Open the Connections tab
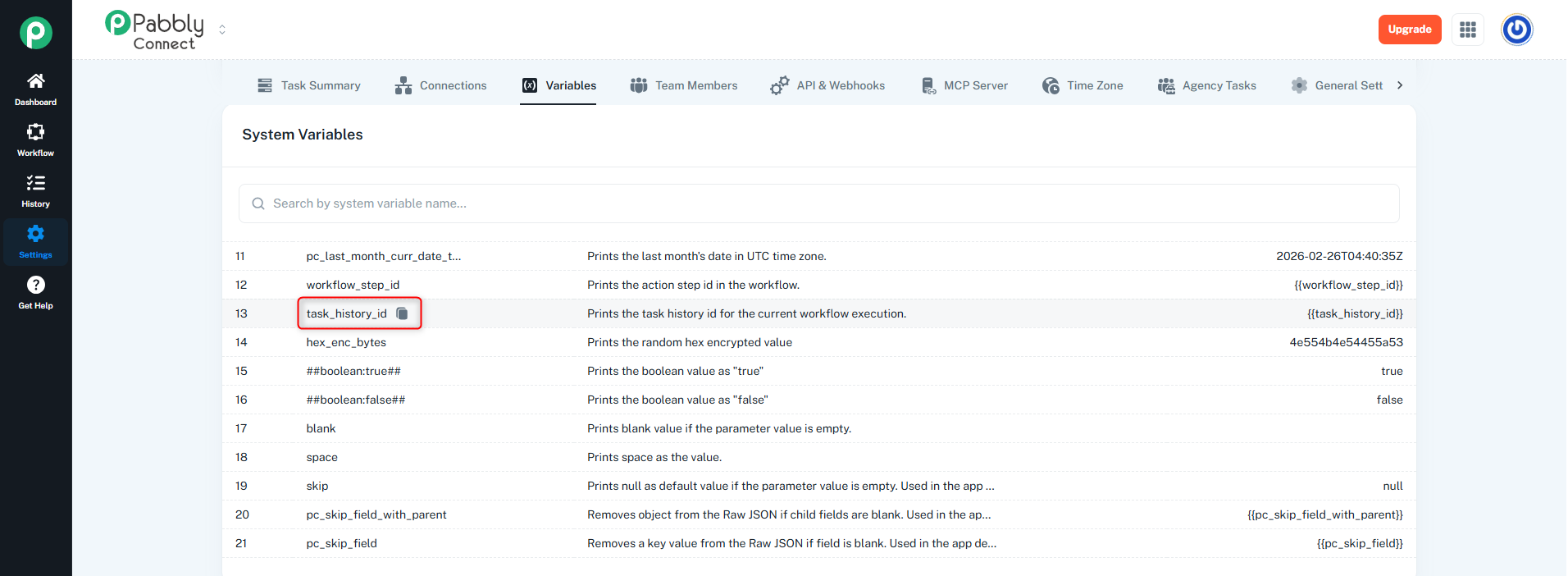 440,85
